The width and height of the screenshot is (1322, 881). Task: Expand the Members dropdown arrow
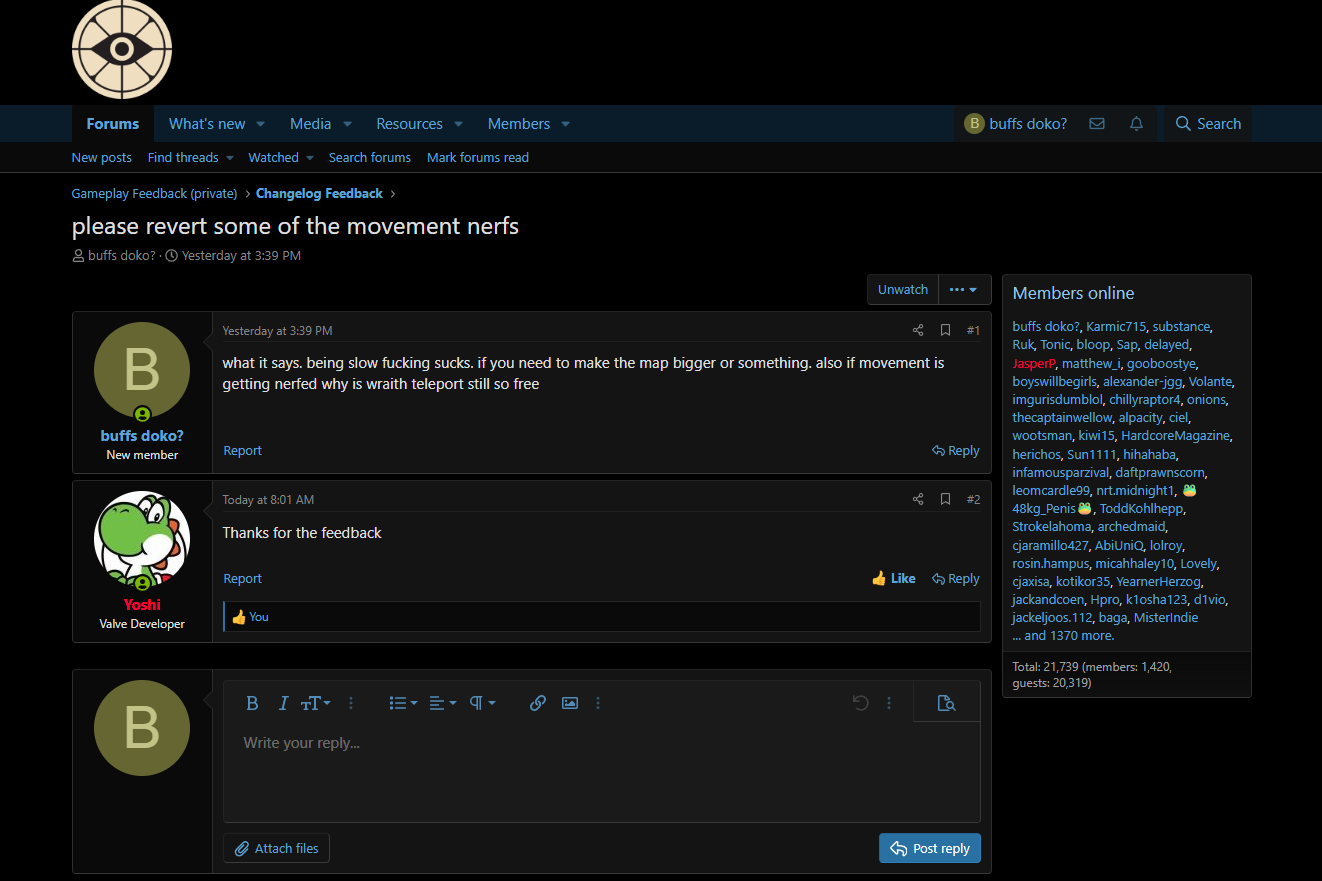click(565, 124)
